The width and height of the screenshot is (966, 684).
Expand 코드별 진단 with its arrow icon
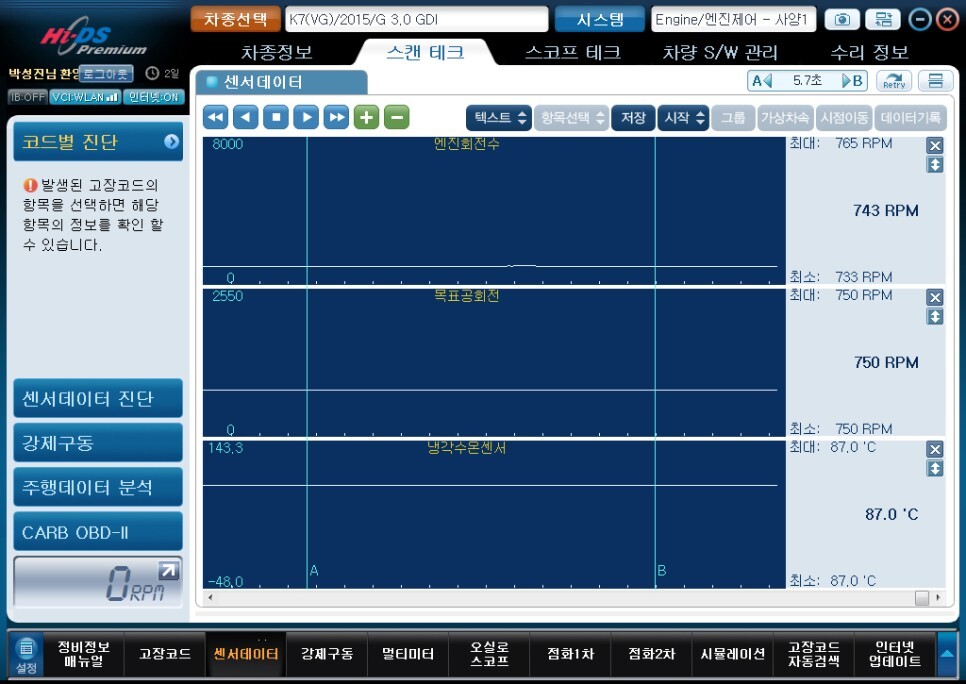172,142
